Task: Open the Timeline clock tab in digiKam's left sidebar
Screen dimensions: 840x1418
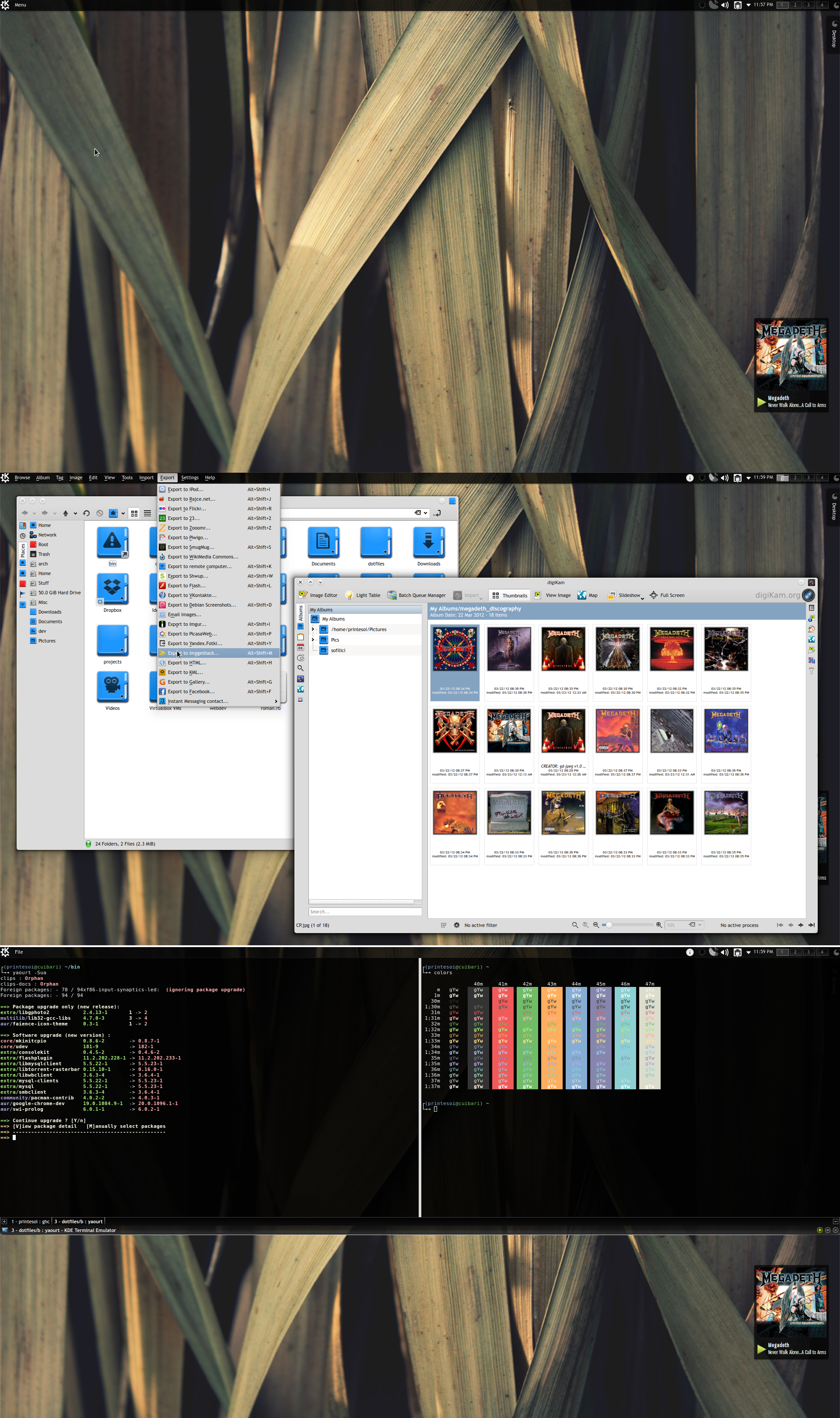Action: (301, 658)
